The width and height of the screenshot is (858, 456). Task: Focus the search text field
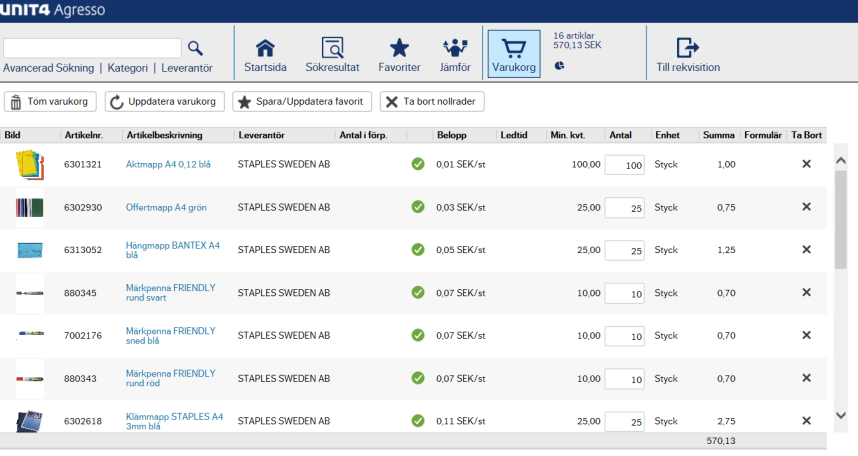pyautogui.click(x=92, y=48)
